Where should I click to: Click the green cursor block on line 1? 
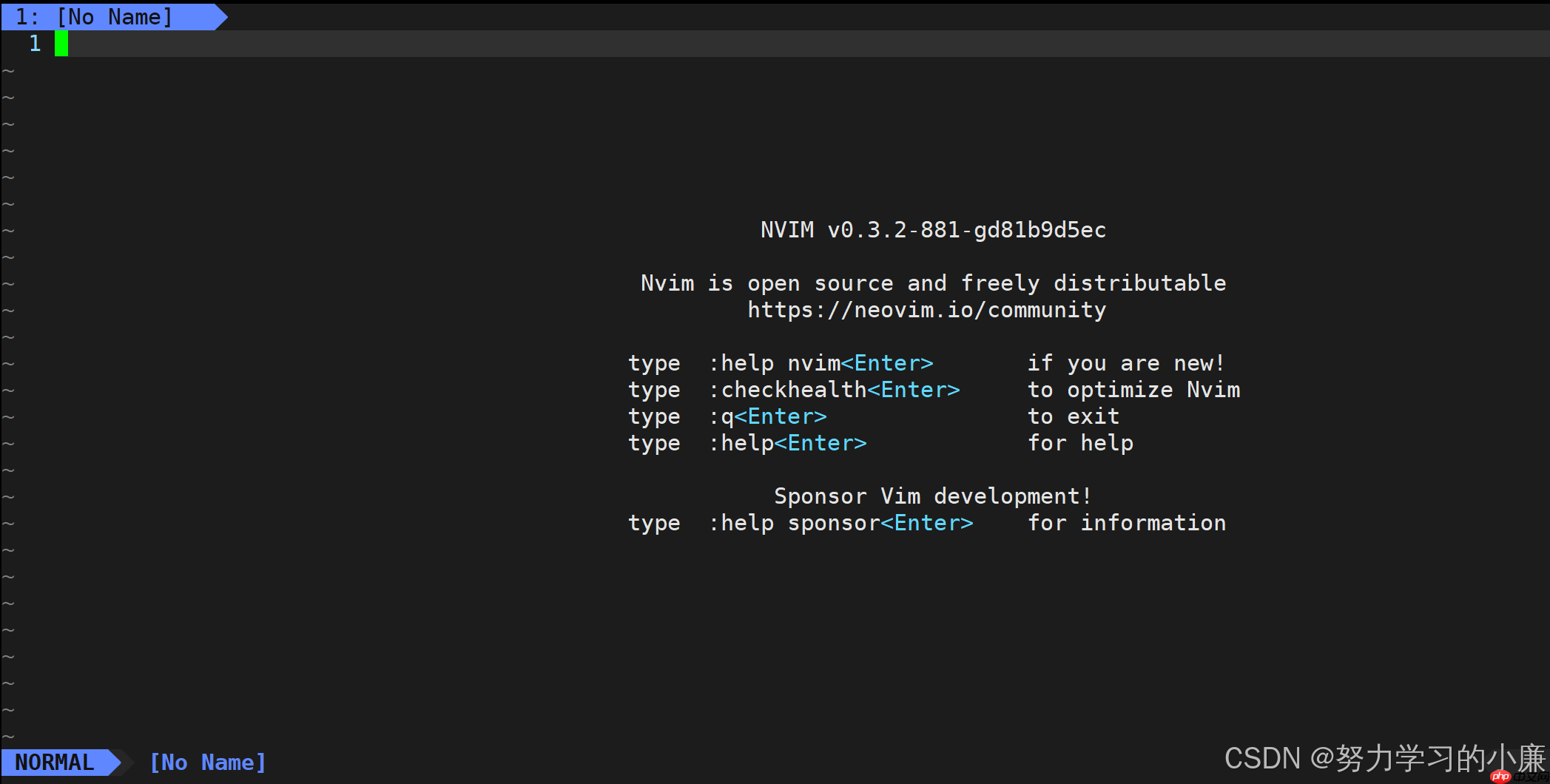click(61, 44)
